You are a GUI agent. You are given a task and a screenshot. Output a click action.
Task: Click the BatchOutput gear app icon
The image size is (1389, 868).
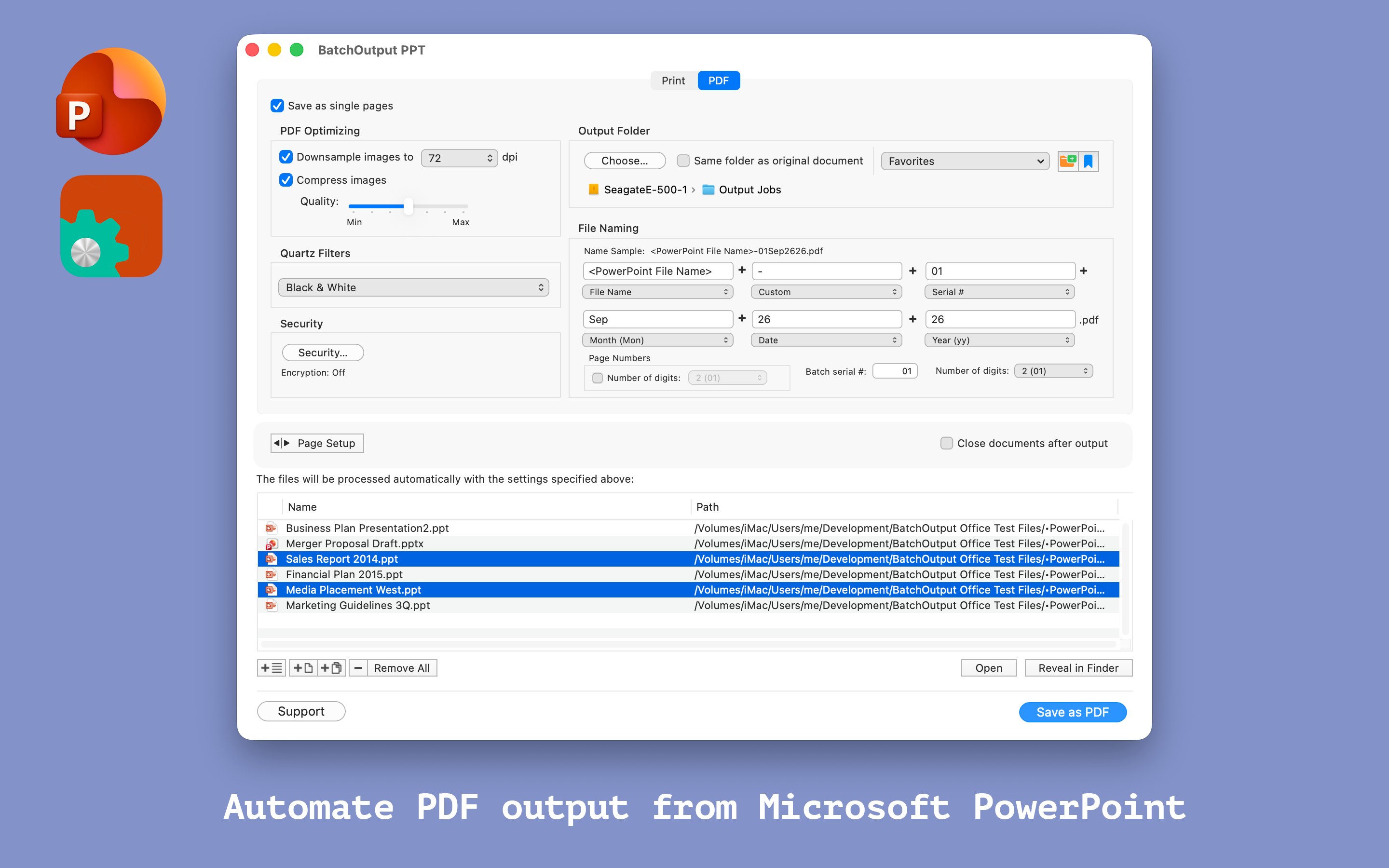pyautogui.click(x=111, y=226)
